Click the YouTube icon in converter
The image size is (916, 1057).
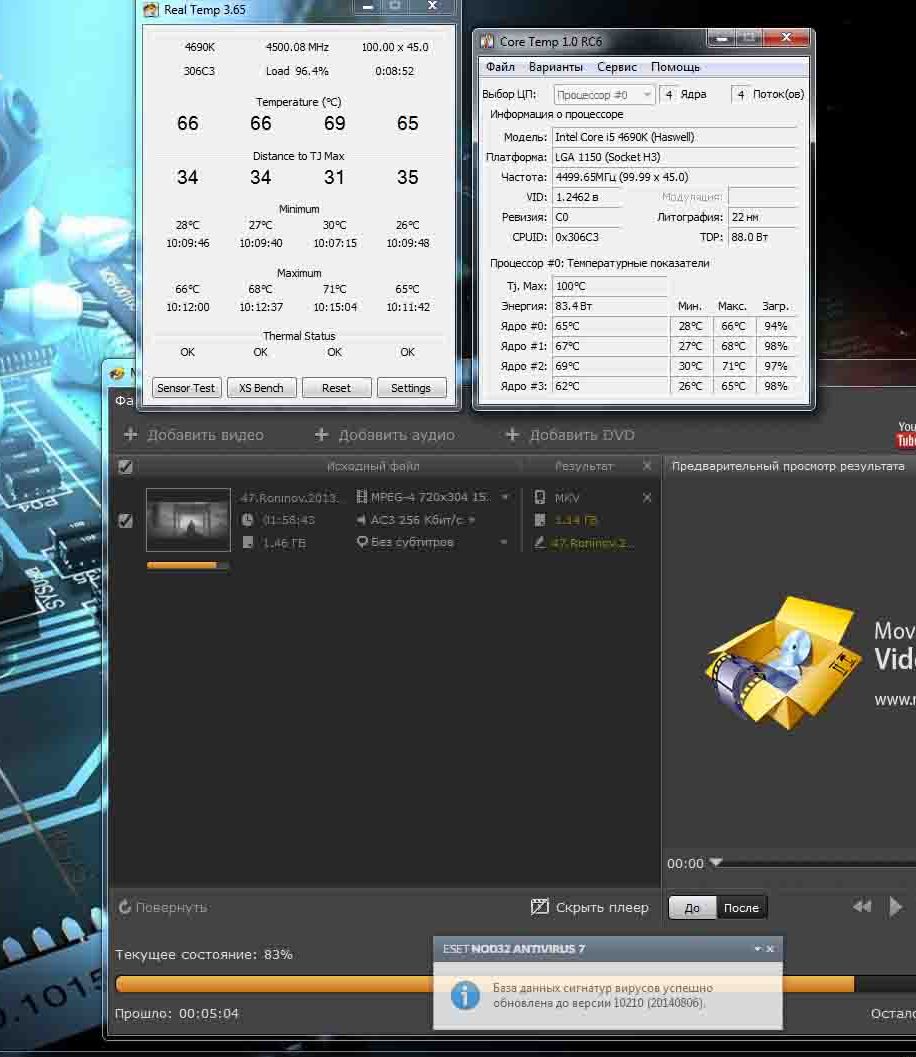(x=906, y=435)
